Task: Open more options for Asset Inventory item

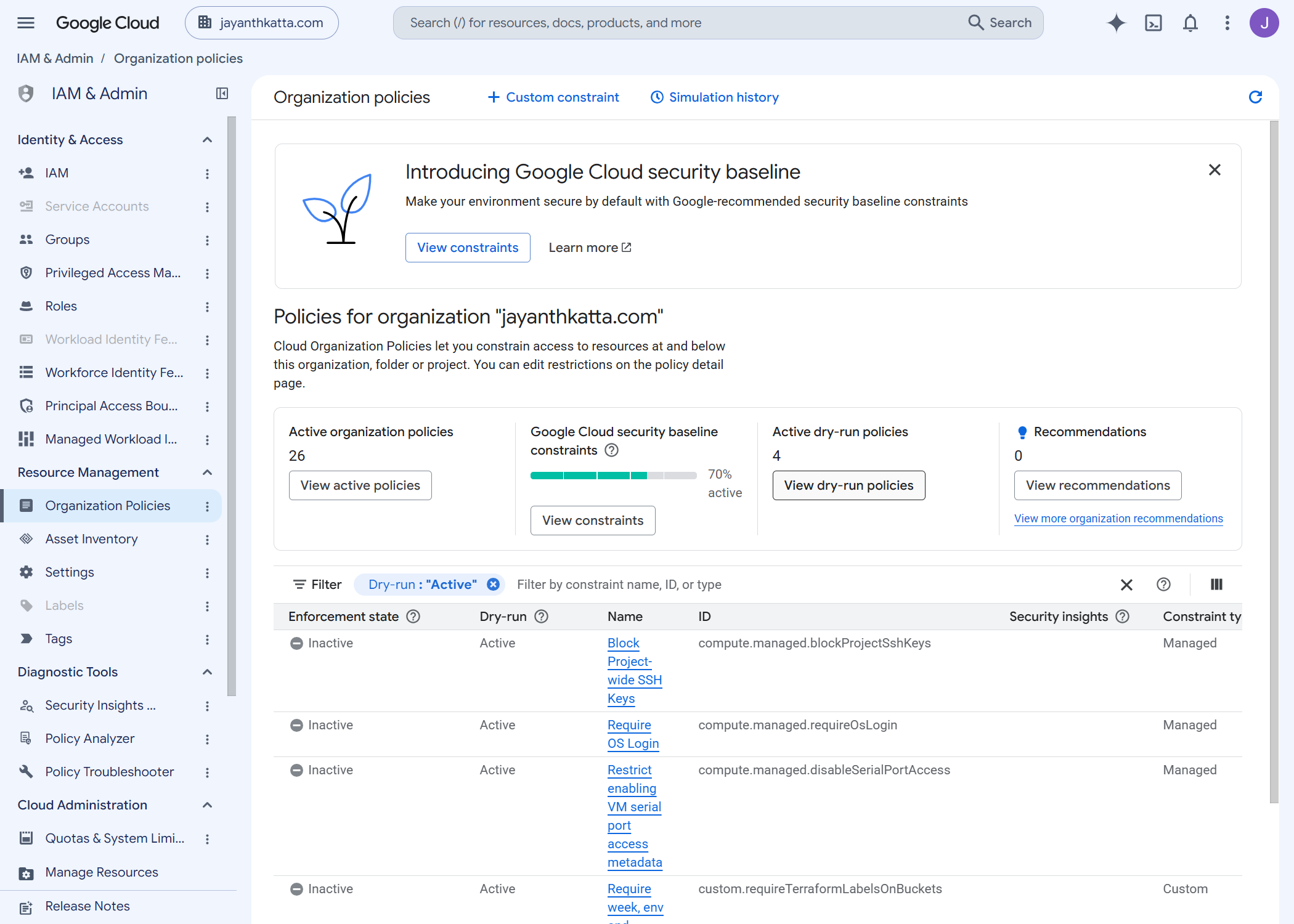Action: [207, 540]
